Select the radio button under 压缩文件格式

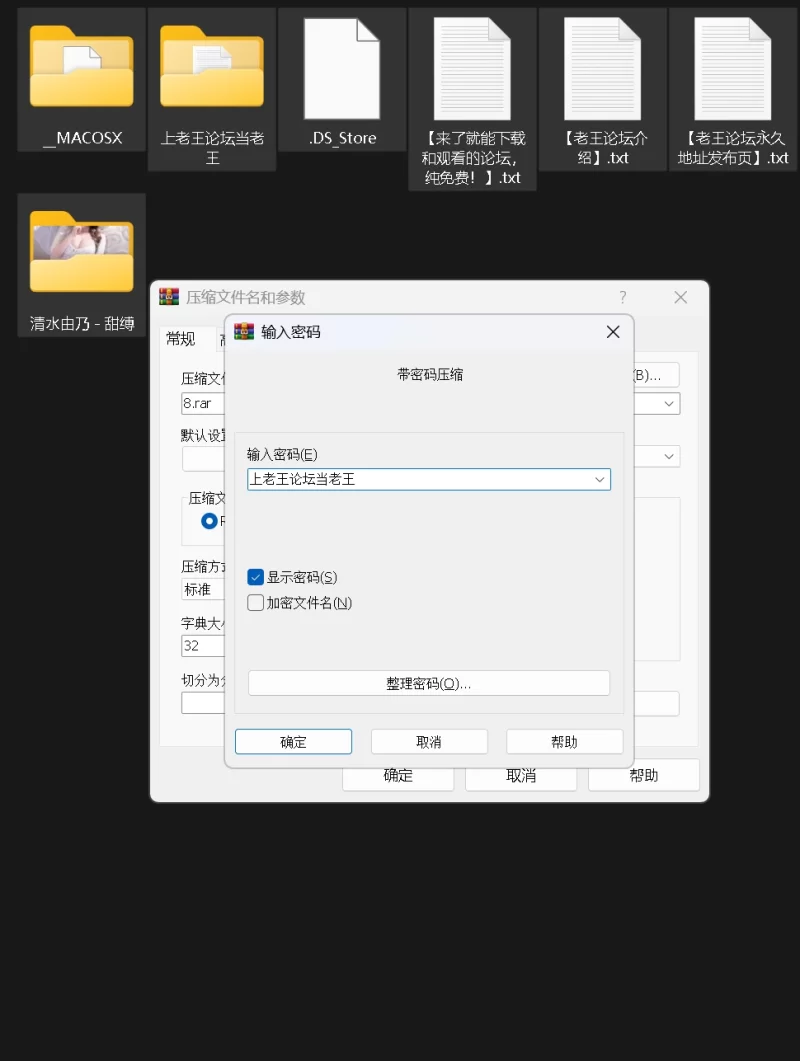pos(209,521)
